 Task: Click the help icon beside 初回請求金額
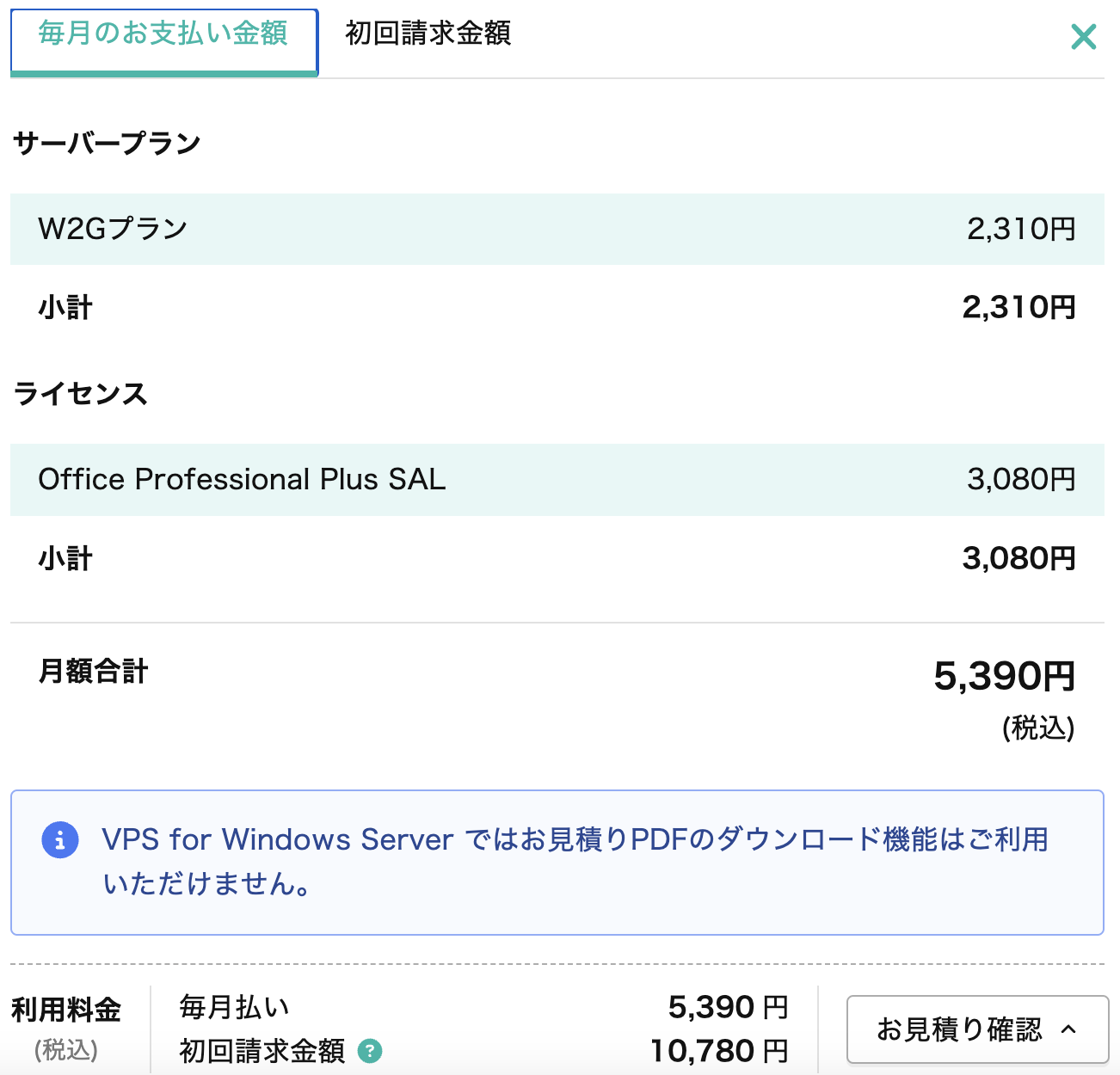pos(370,1051)
